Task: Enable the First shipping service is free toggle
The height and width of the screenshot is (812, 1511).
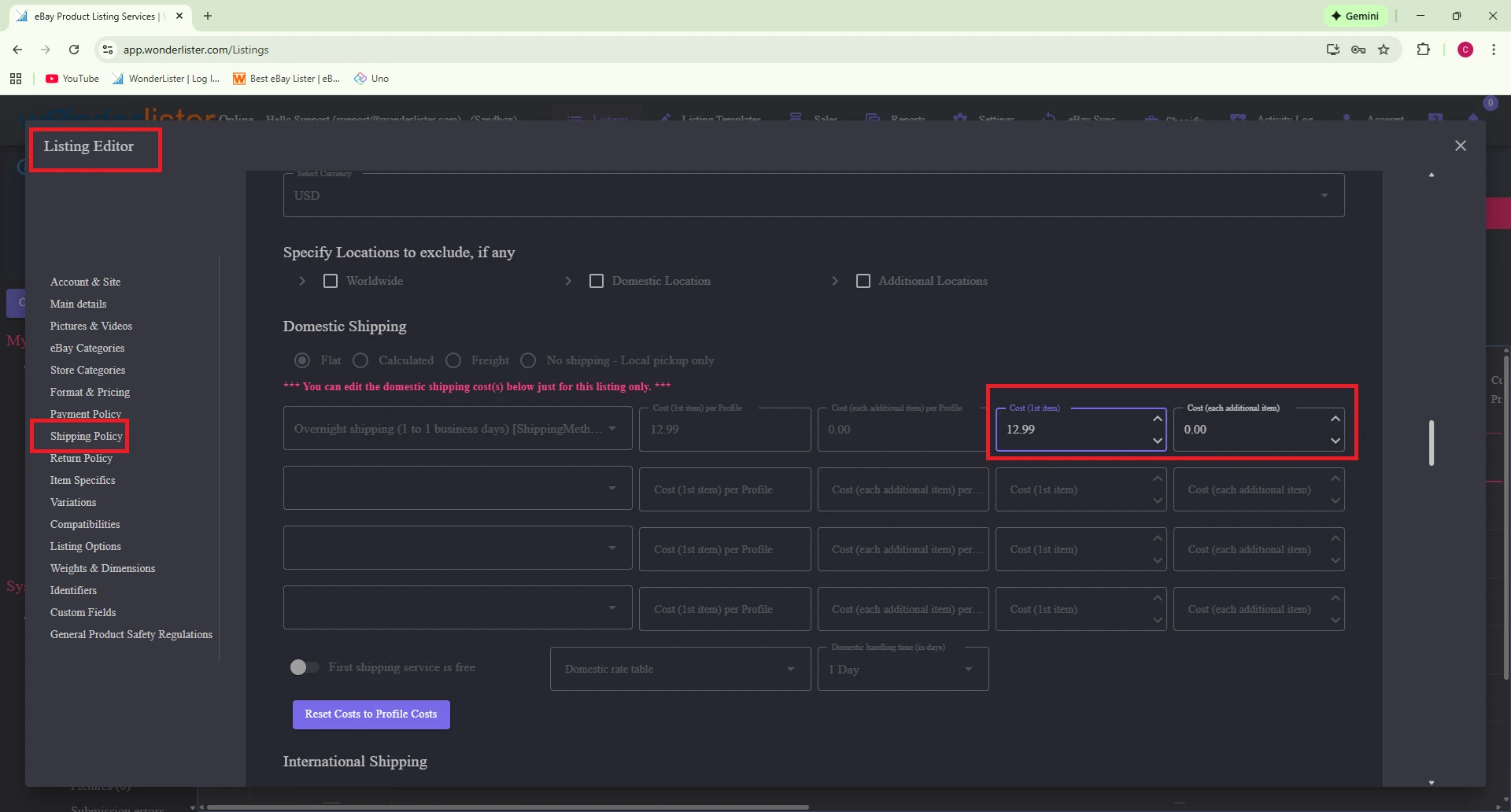Action: tap(303, 666)
